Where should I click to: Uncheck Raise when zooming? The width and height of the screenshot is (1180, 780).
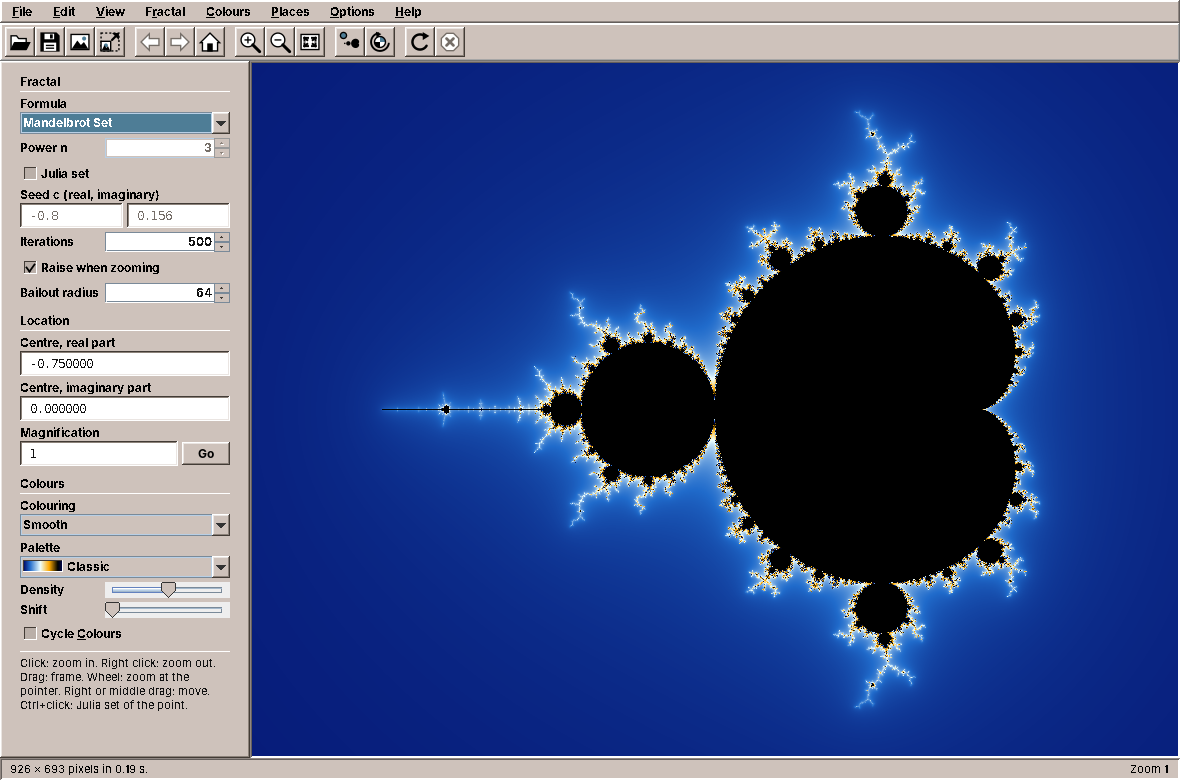[30, 267]
